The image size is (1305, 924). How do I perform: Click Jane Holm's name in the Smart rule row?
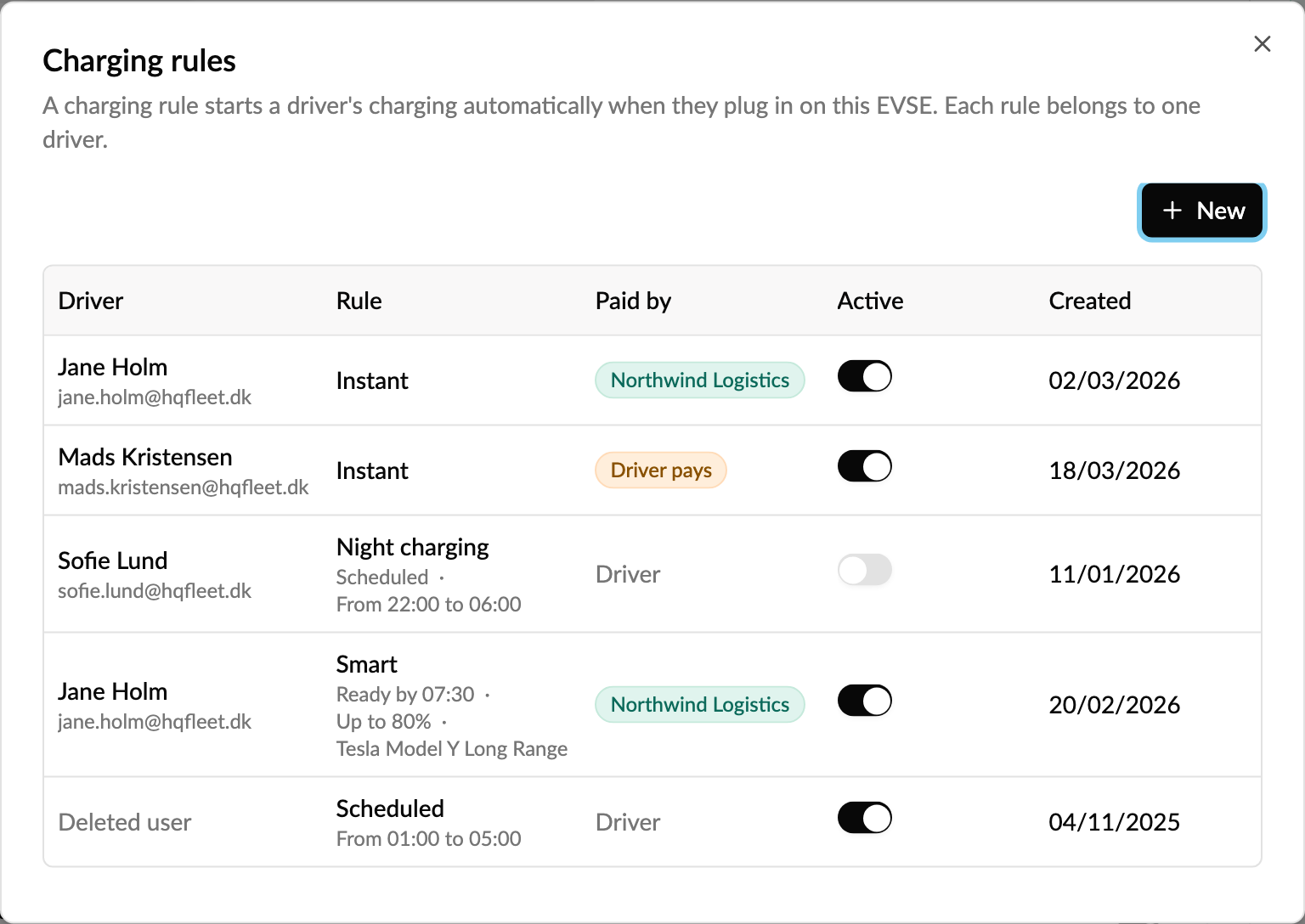click(x=113, y=691)
